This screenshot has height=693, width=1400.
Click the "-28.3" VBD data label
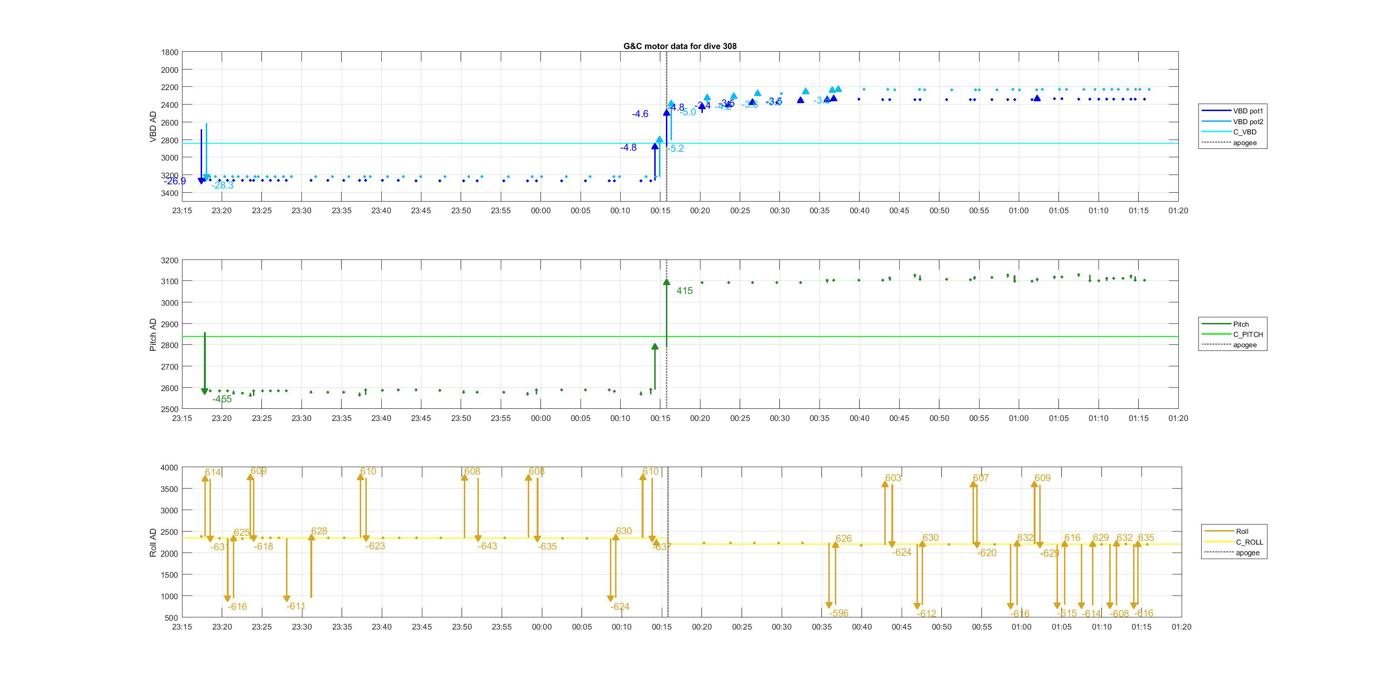click(222, 185)
